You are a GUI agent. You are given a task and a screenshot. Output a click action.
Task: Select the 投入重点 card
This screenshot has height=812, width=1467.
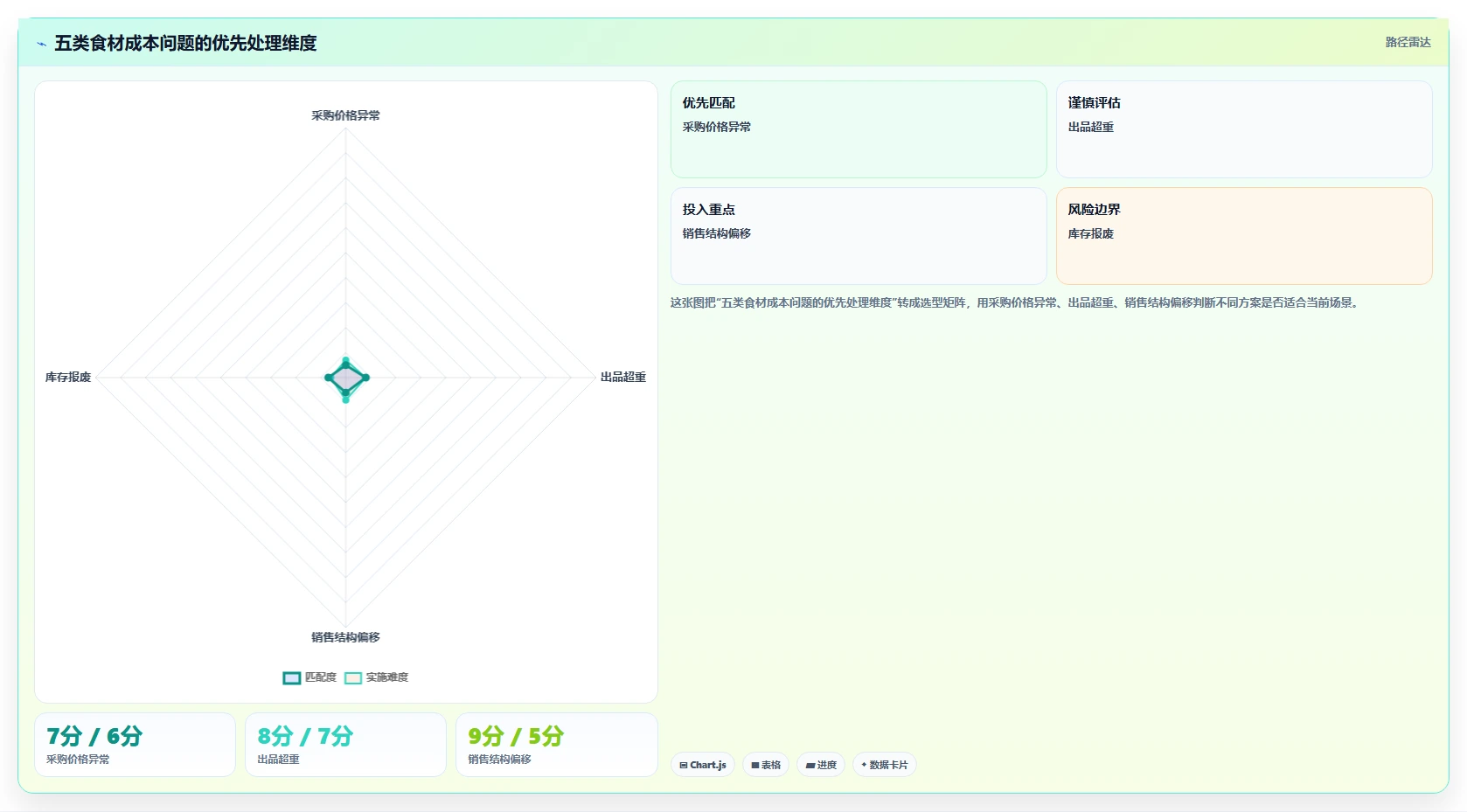tap(859, 236)
